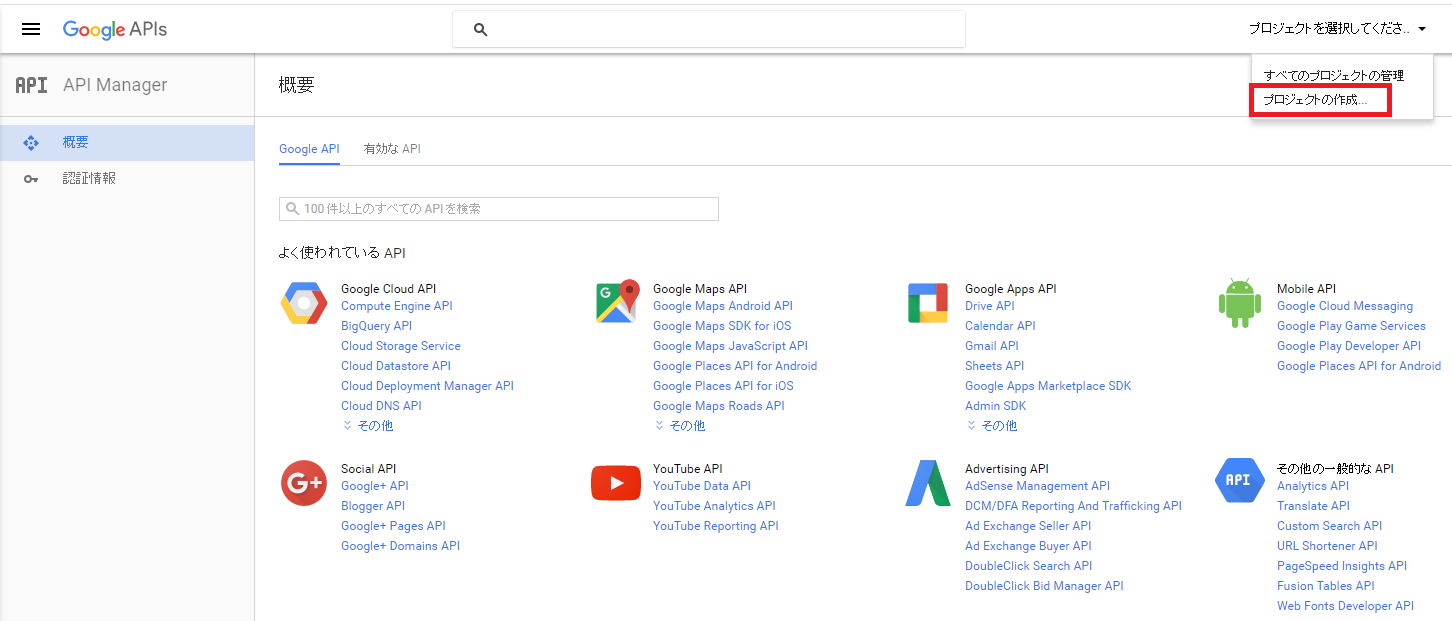Open the Blogger API link

pos(373,506)
